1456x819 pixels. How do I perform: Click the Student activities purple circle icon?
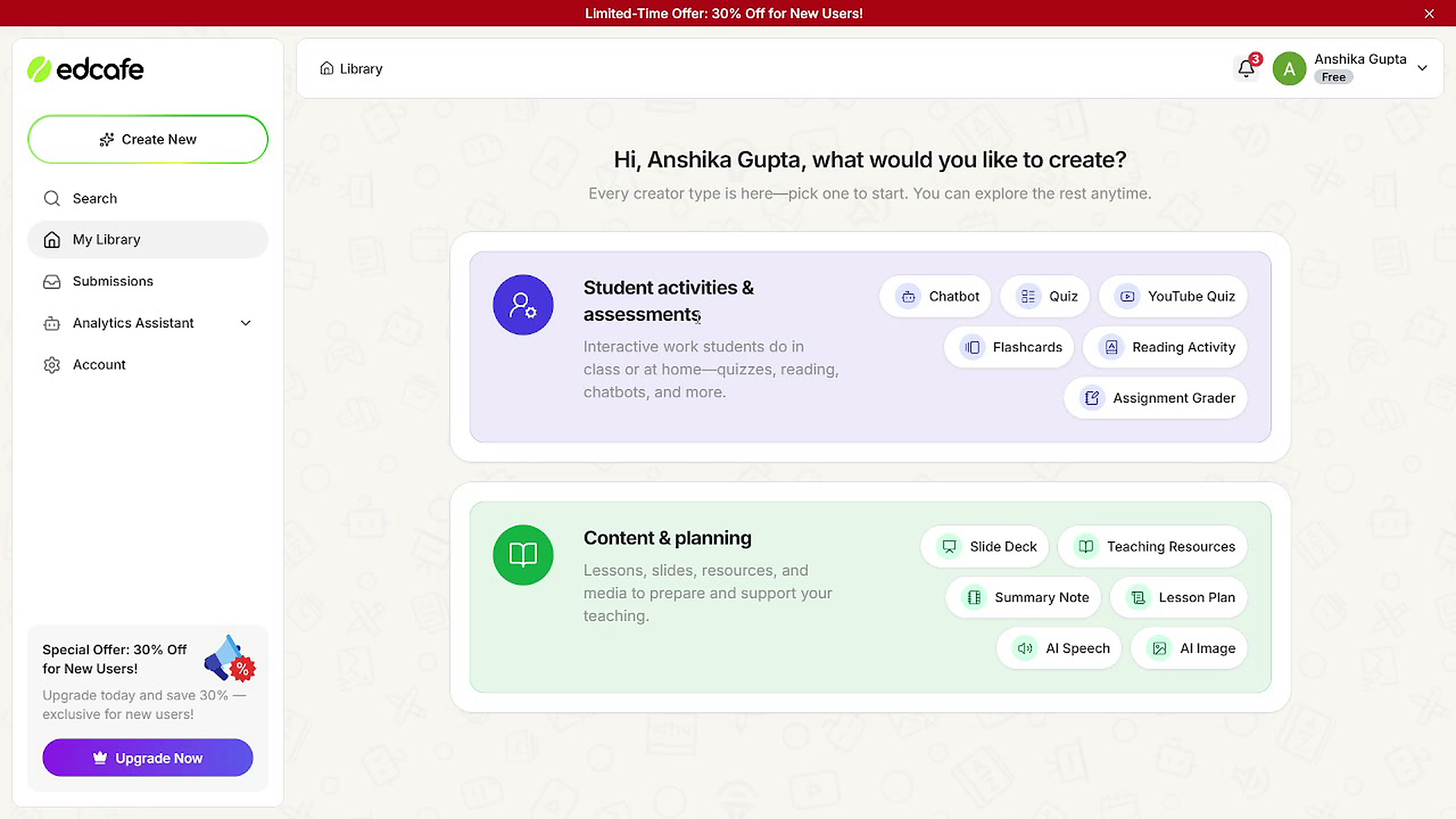coord(523,305)
